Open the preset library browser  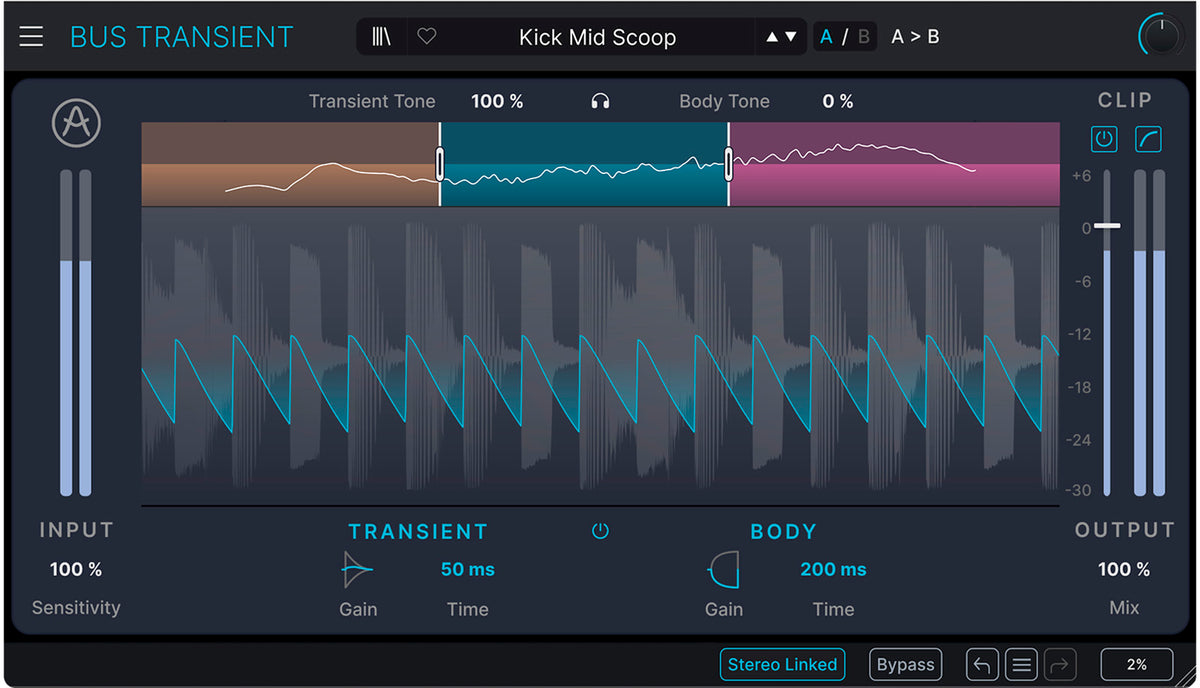point(382,37)
